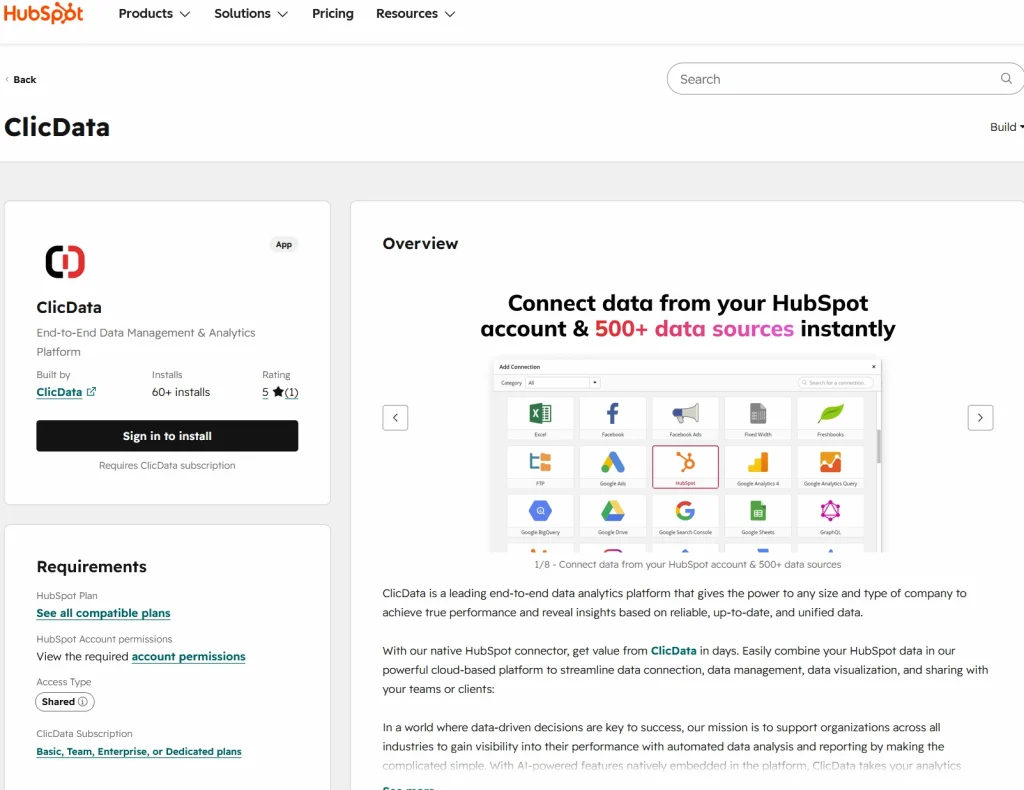This screenshot has width=1024, height=790.
Task: Click the Shared access type badge
Action: pyautogui.click(x=65, y=702)
